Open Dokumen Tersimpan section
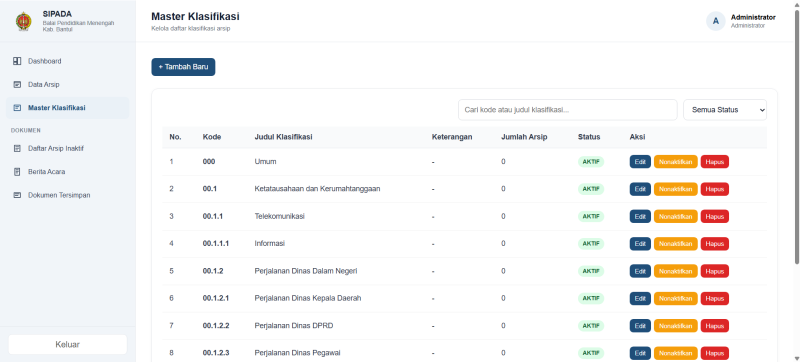 coord(68,195)
